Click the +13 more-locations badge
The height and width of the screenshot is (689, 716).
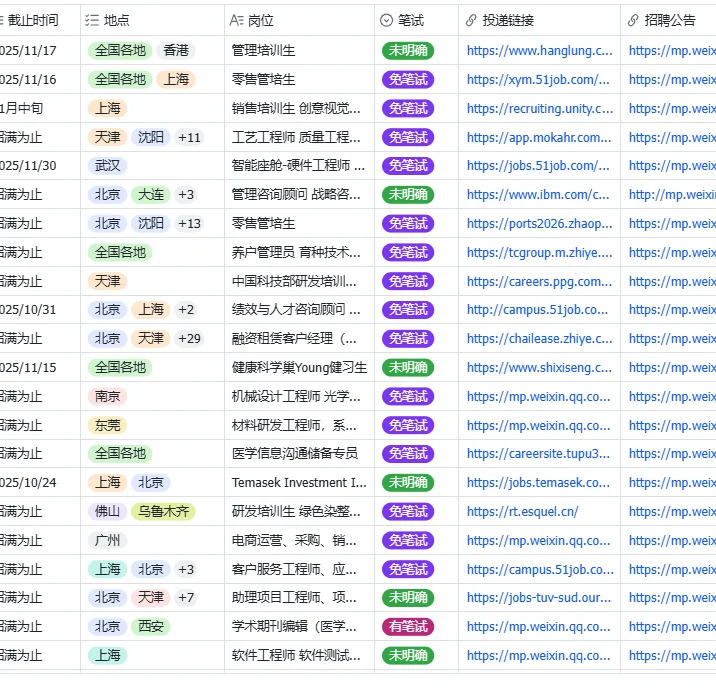point(189,223)
